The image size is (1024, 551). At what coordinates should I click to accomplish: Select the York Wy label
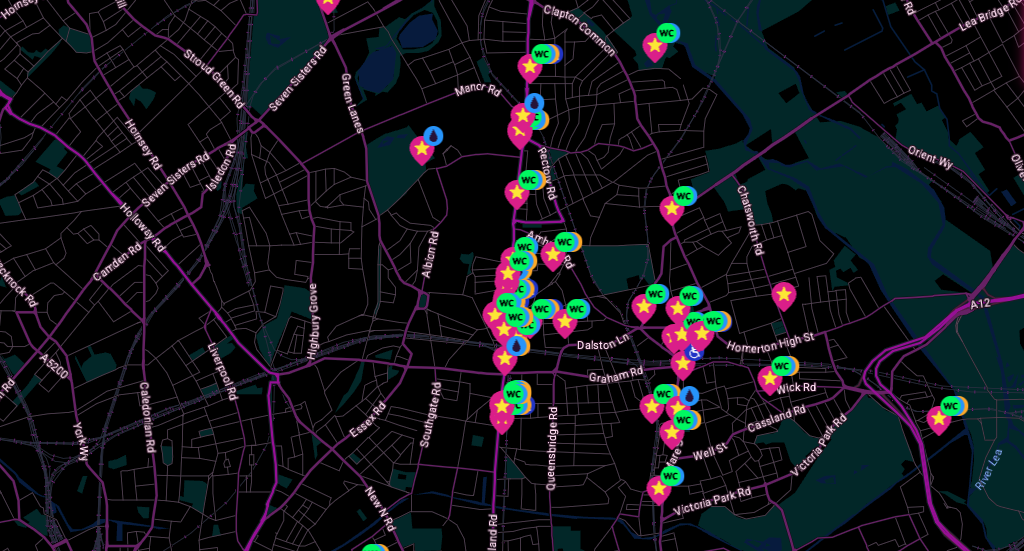pos(79,441)
